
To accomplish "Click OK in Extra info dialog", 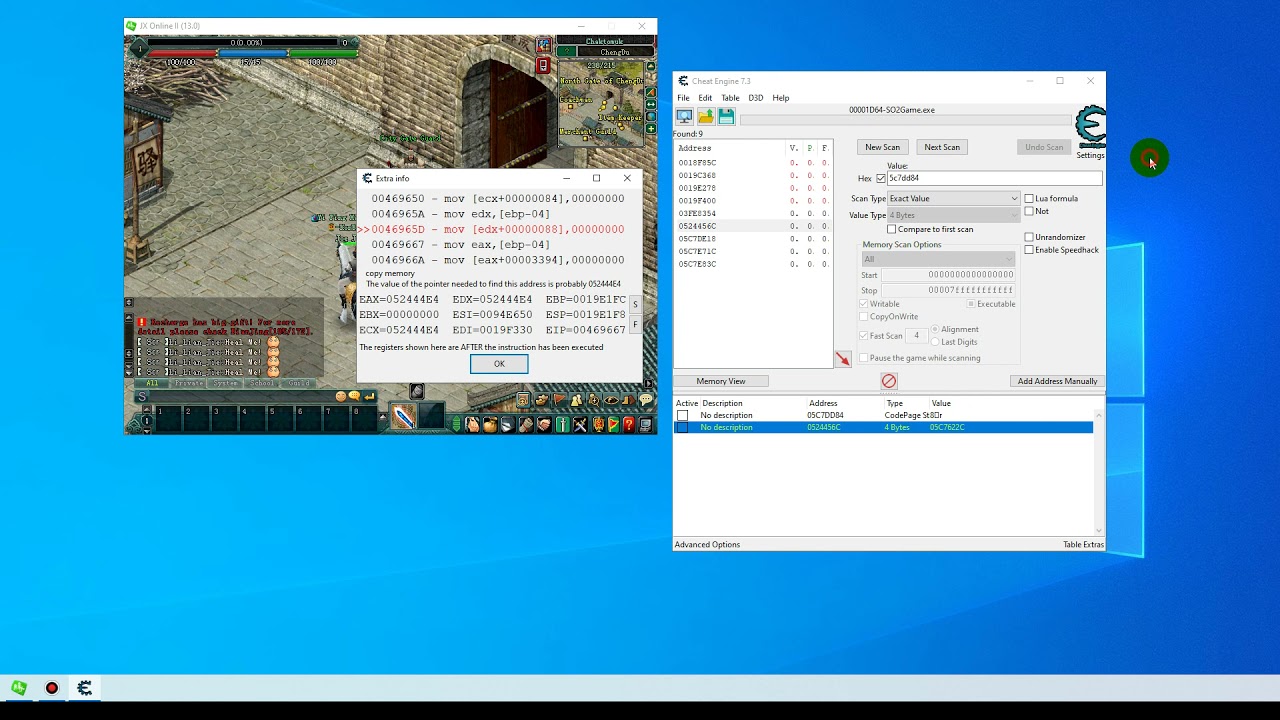I will 499,364.
